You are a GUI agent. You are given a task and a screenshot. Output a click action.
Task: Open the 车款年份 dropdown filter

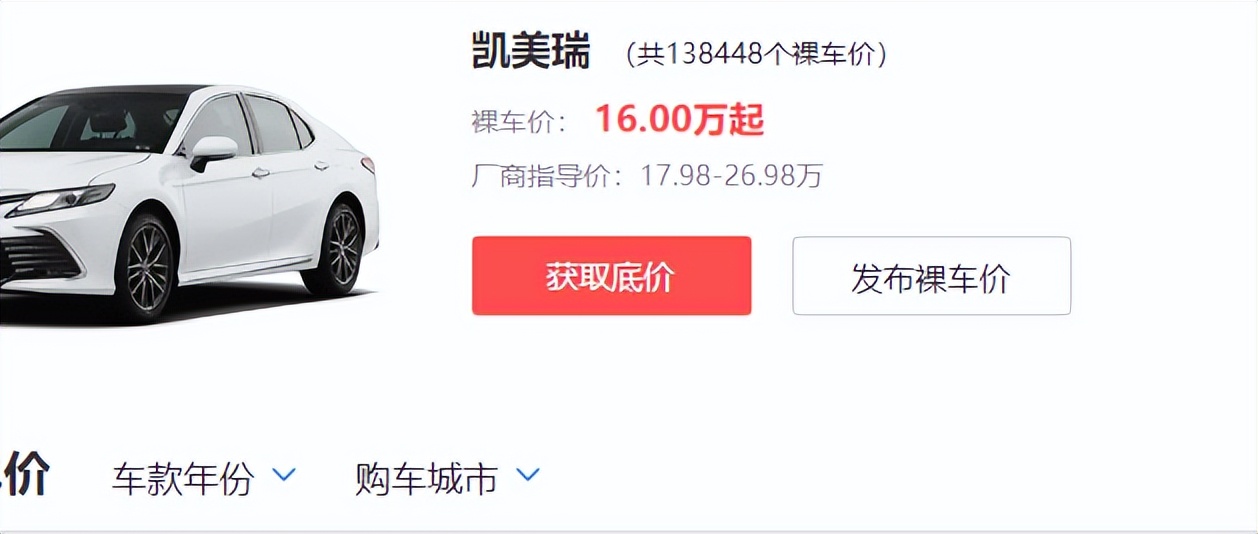(x=204, y=479)
